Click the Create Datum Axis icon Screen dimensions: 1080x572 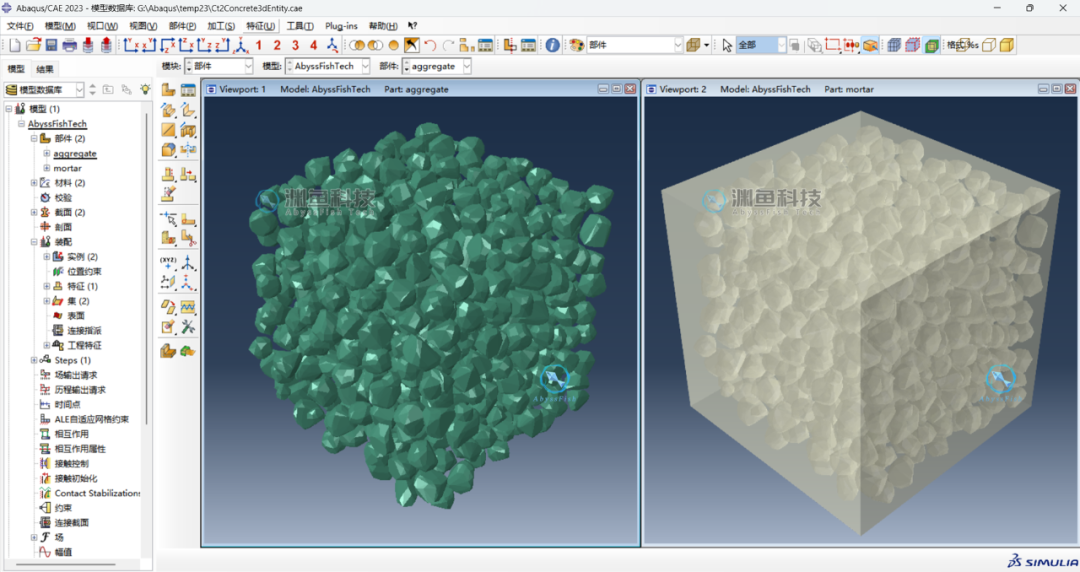click(x=188, y=263)
